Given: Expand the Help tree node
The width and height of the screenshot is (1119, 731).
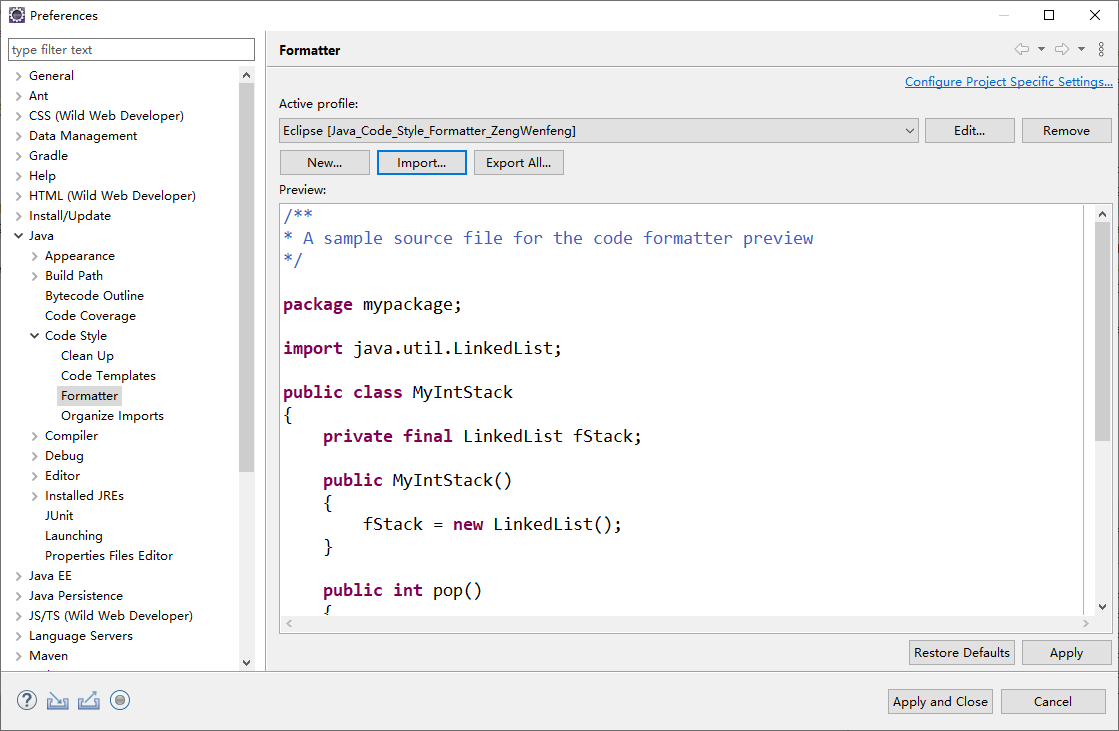Looking at the screenshot, I should point(19,176).
